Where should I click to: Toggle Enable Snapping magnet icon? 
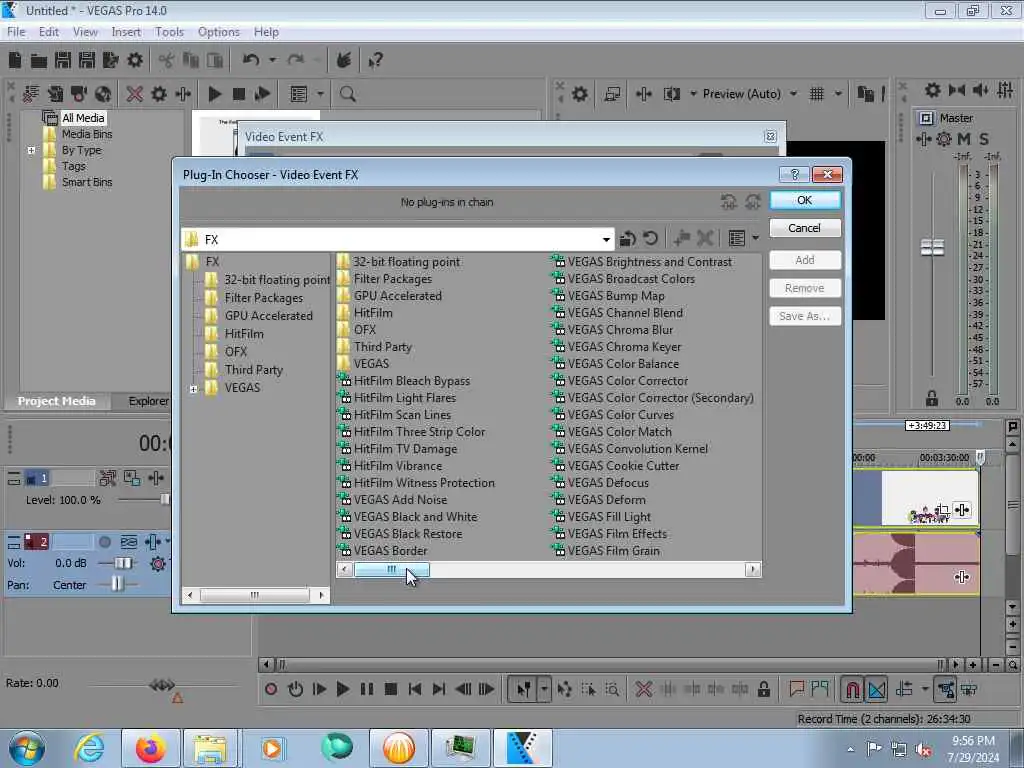[852, 690]
